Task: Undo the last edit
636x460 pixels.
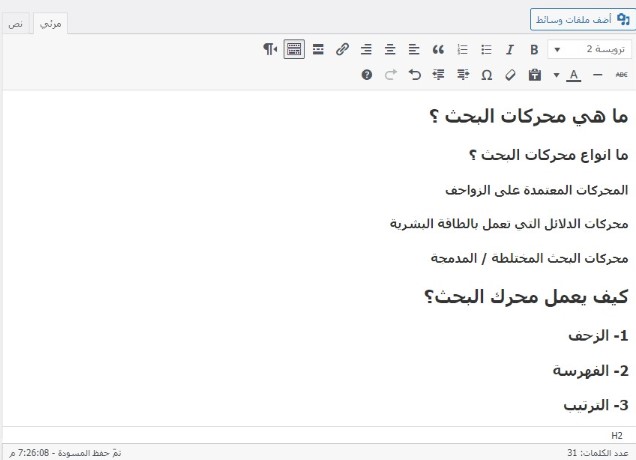Action: tap(415, 75)
